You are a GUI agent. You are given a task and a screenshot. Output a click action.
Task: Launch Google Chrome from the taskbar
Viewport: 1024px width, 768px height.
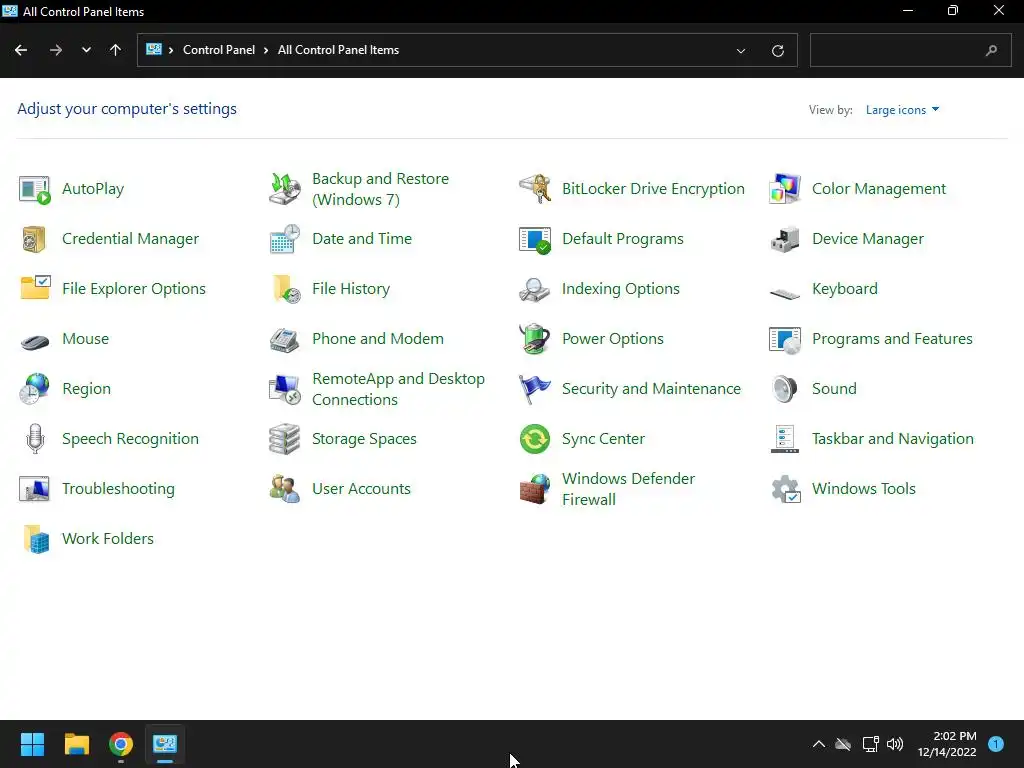(121, 744)
